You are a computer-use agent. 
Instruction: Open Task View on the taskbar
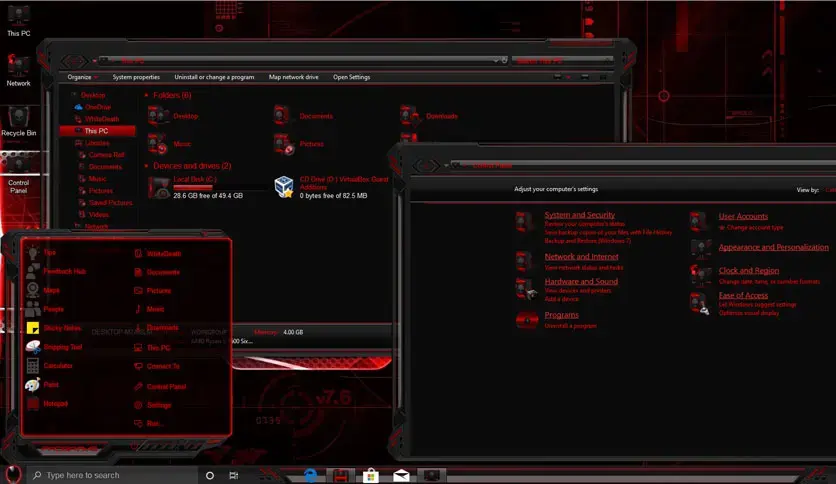234,475
